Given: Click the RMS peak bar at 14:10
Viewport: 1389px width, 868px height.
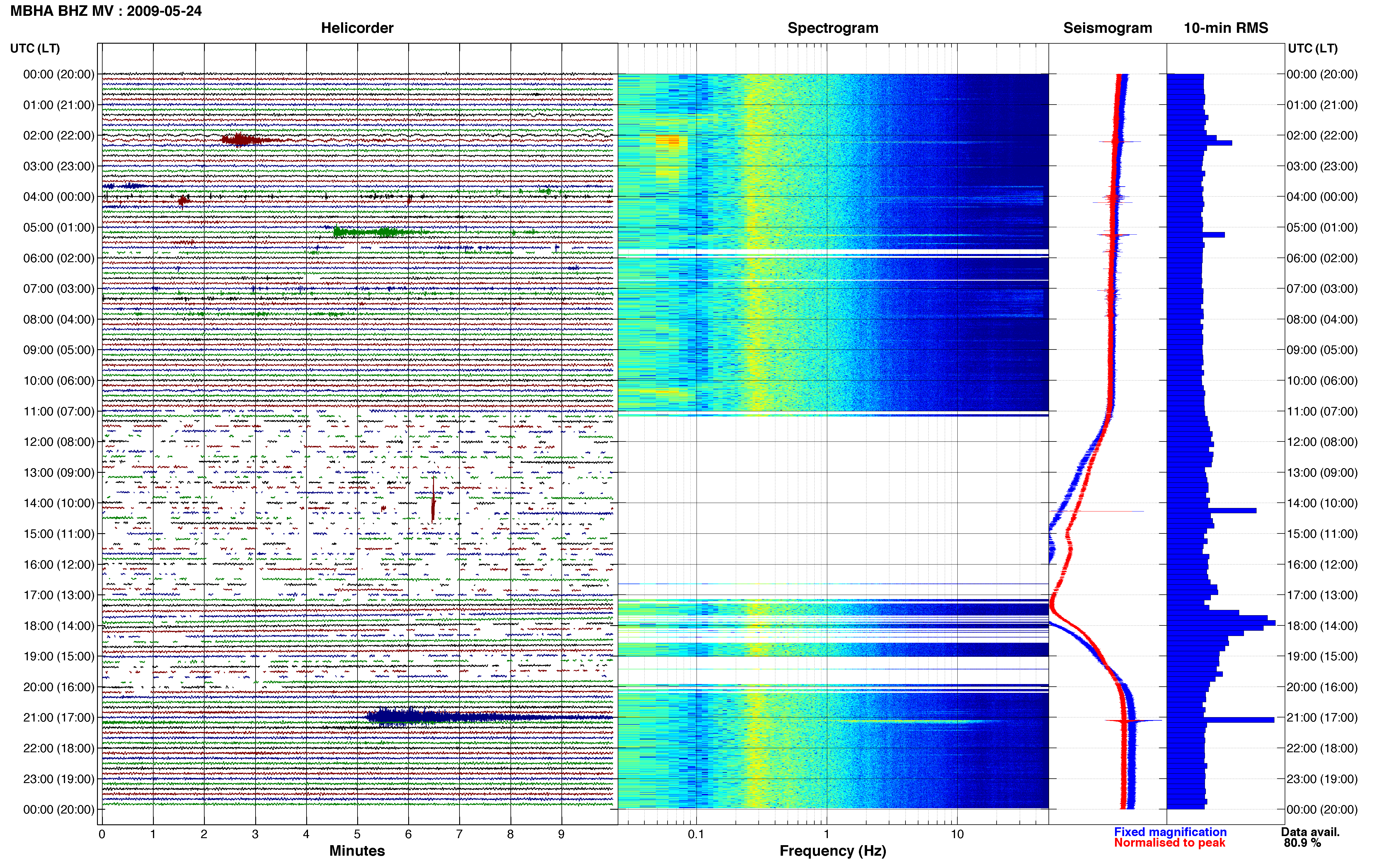Looking at the screenshot, I should pyautogui.click(x=1212, y=510).
